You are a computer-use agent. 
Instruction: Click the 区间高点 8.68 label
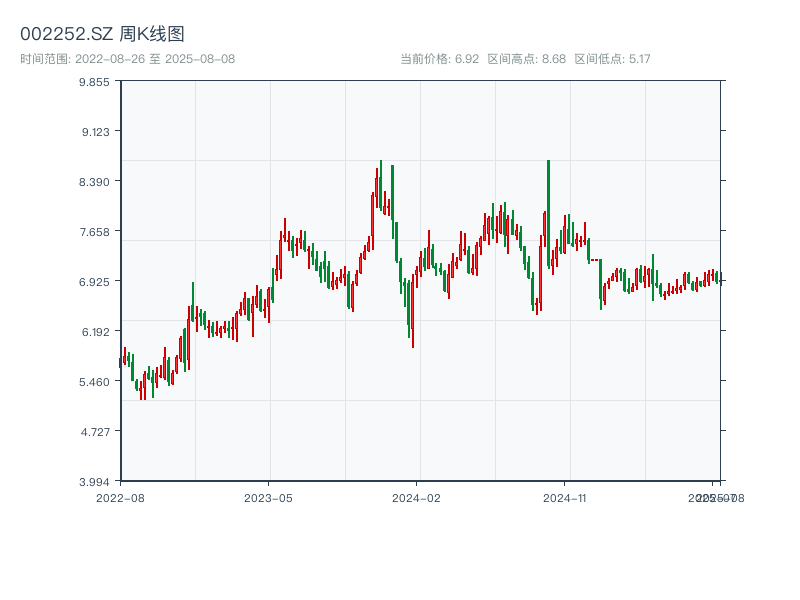526,59
